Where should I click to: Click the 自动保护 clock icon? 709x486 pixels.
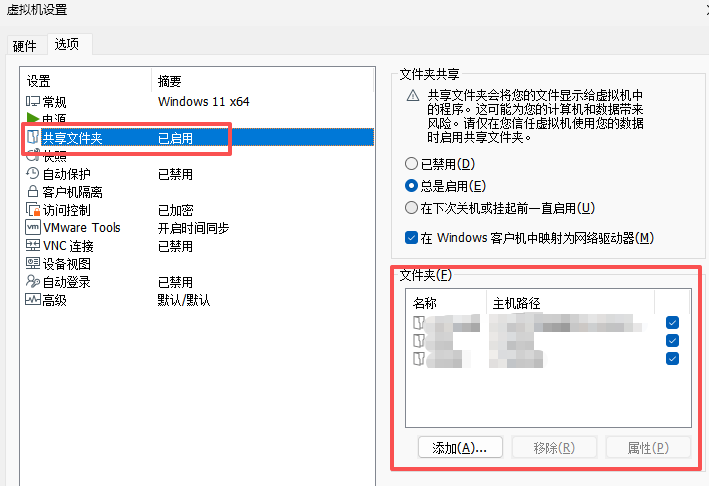click(x=33, y=173)
